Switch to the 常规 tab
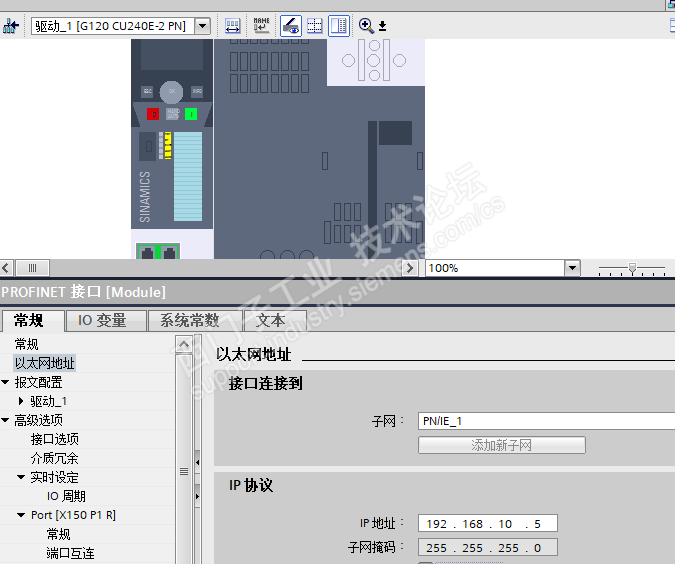Viewport: 675px width, 564px height. 33,320
